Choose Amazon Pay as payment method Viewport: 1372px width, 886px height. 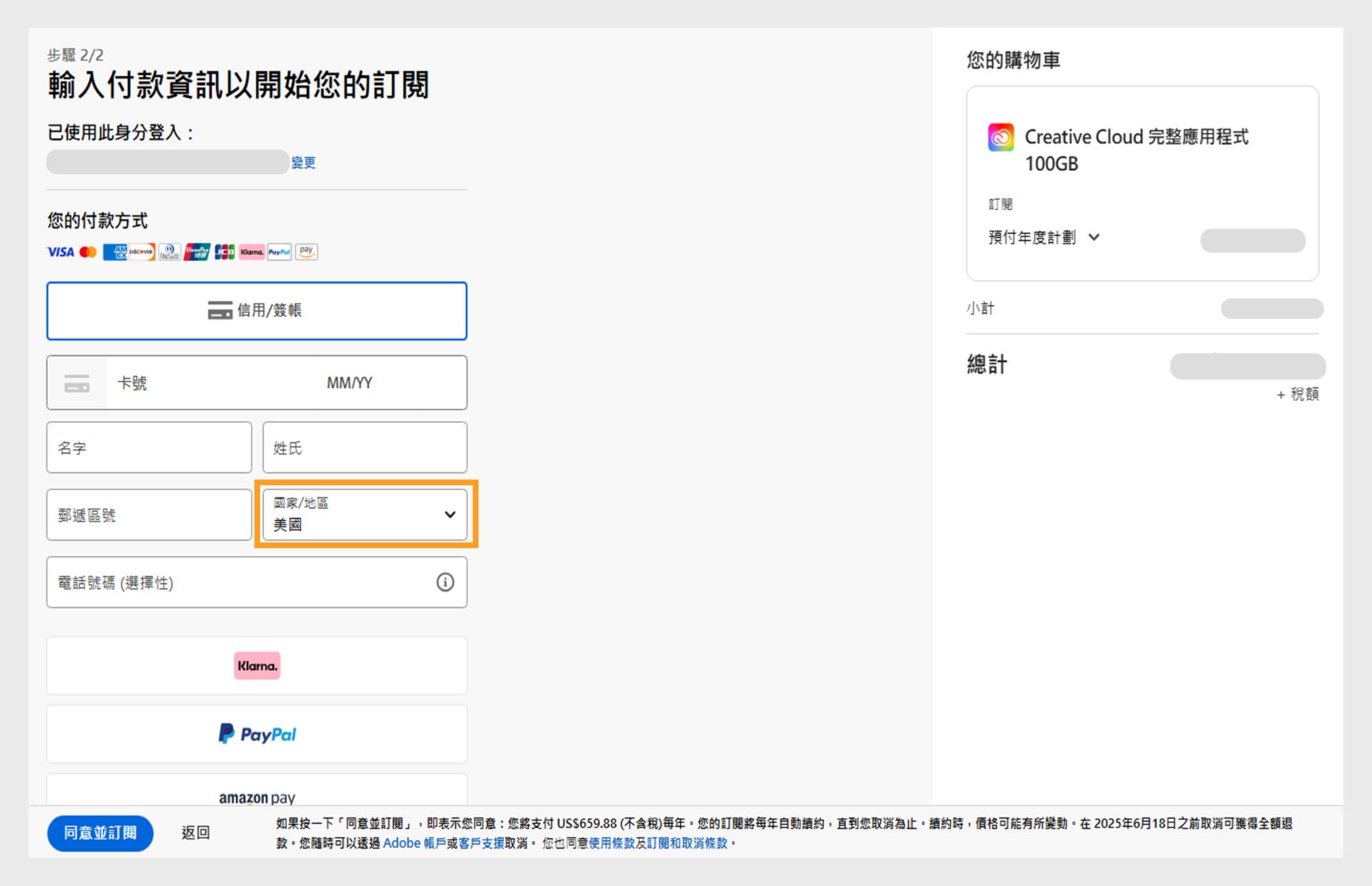tap(257, 790)
